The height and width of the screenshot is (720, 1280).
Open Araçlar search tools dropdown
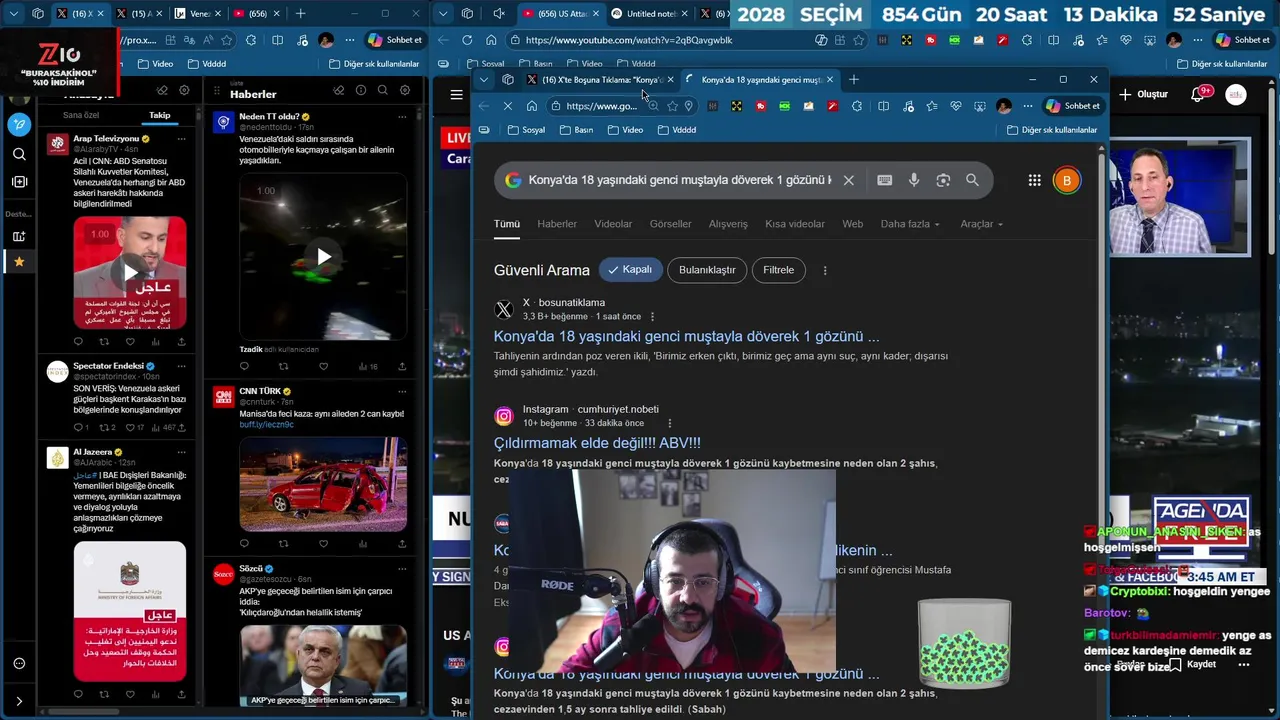(x=982, y=224)
